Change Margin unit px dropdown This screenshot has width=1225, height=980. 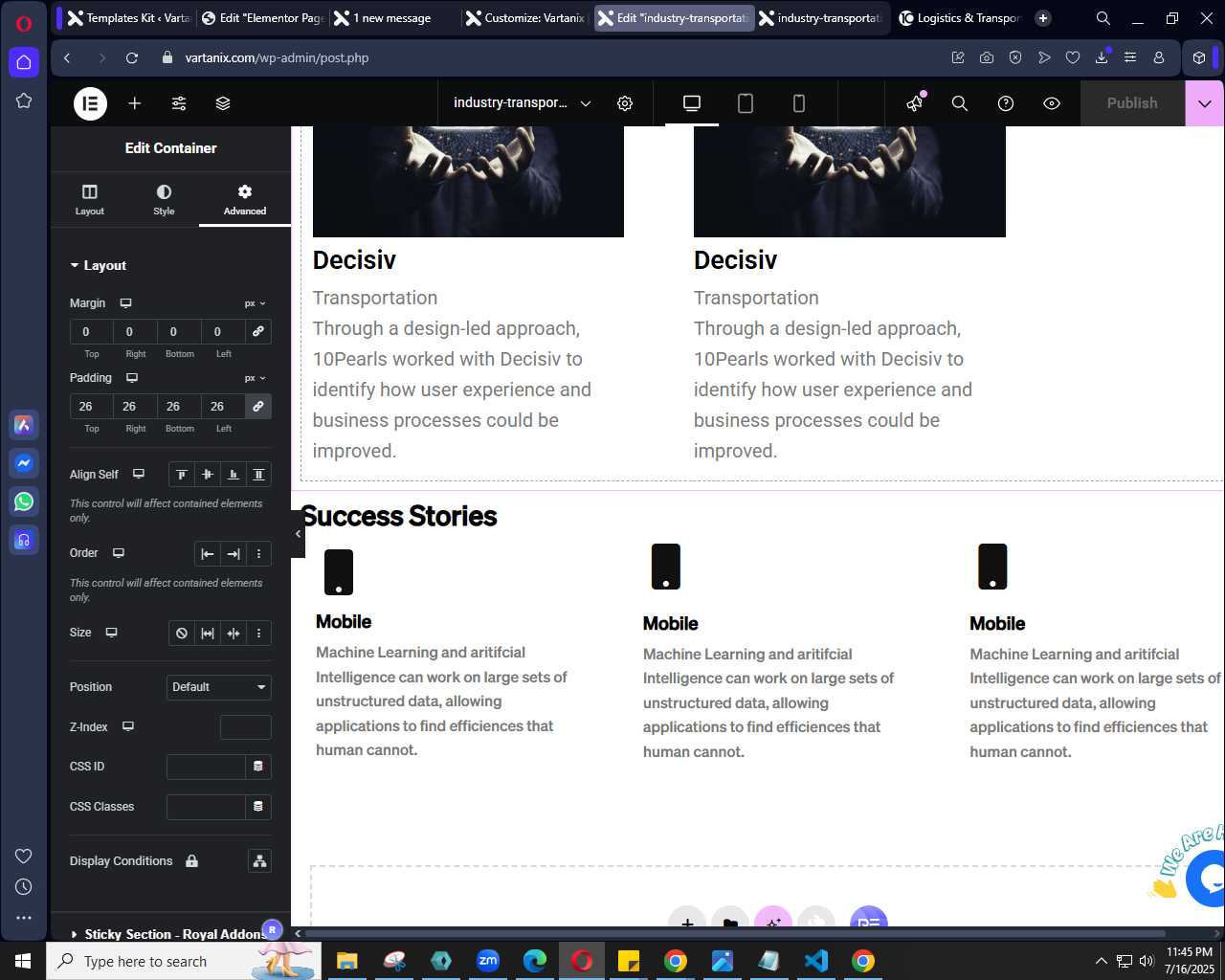255,303
